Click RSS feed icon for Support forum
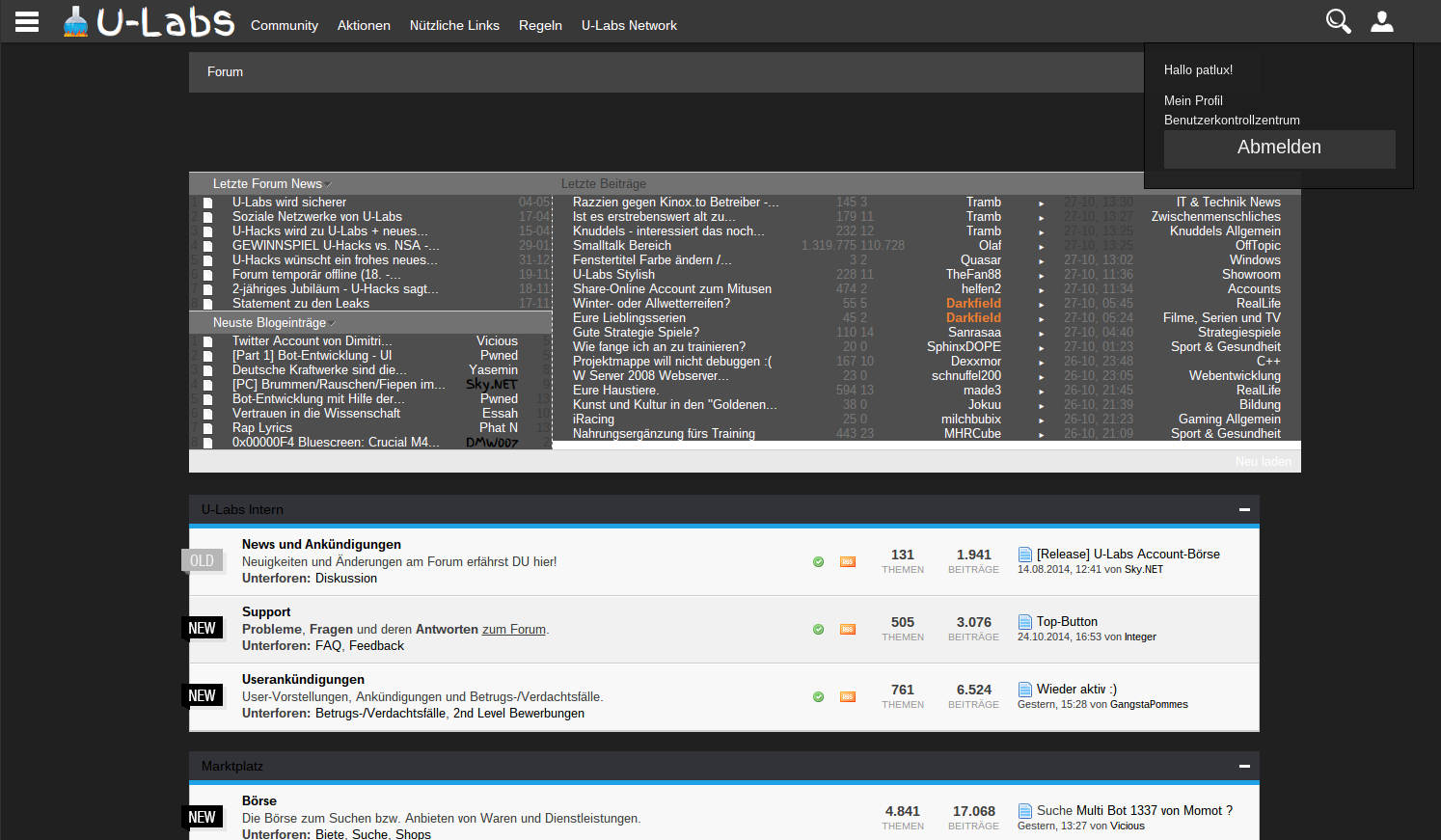The width and height of the screenshot is (1441, 840). (x=848, y=630)
